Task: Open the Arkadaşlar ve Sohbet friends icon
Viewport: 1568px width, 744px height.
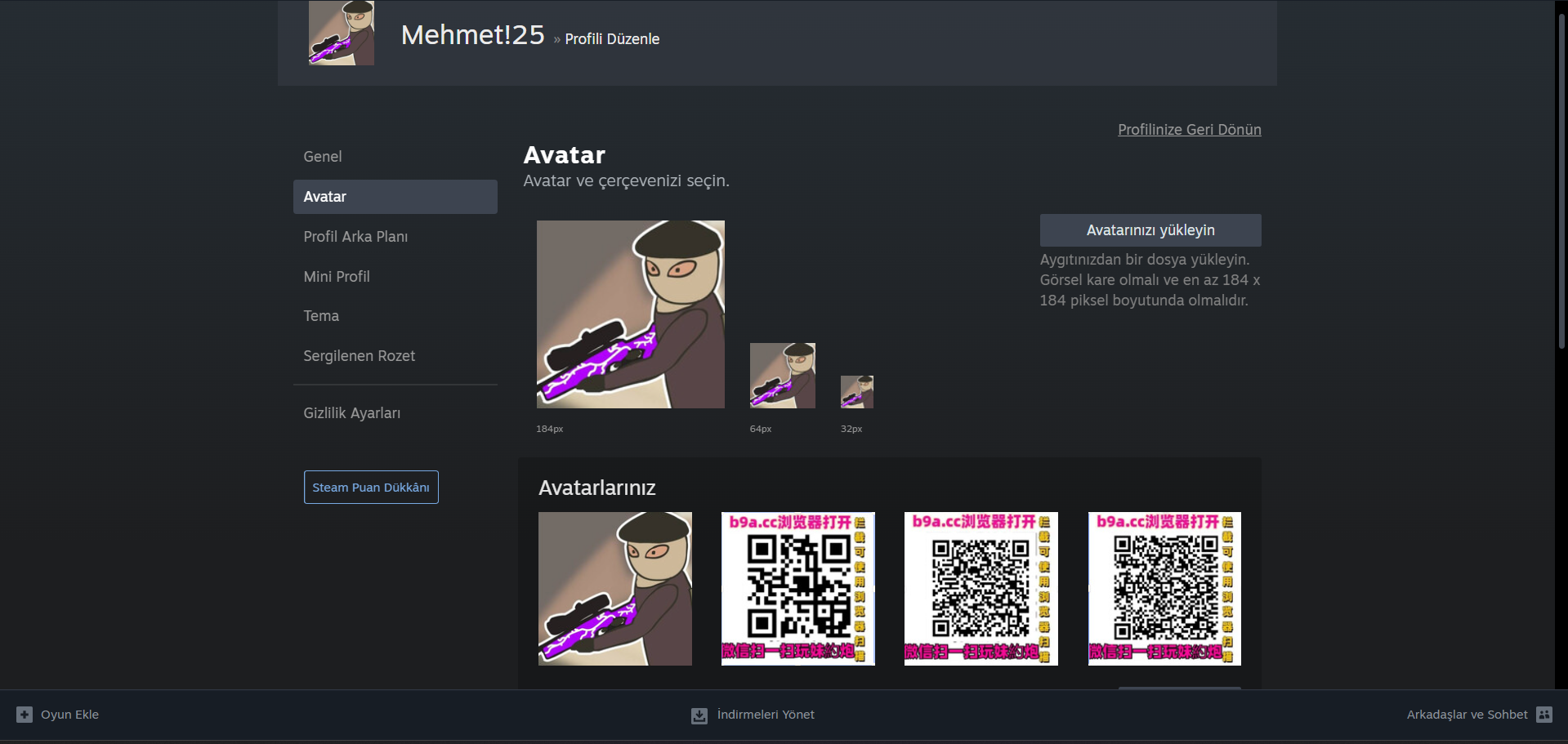Action: pyautogui.click(x=1544, y=715)
